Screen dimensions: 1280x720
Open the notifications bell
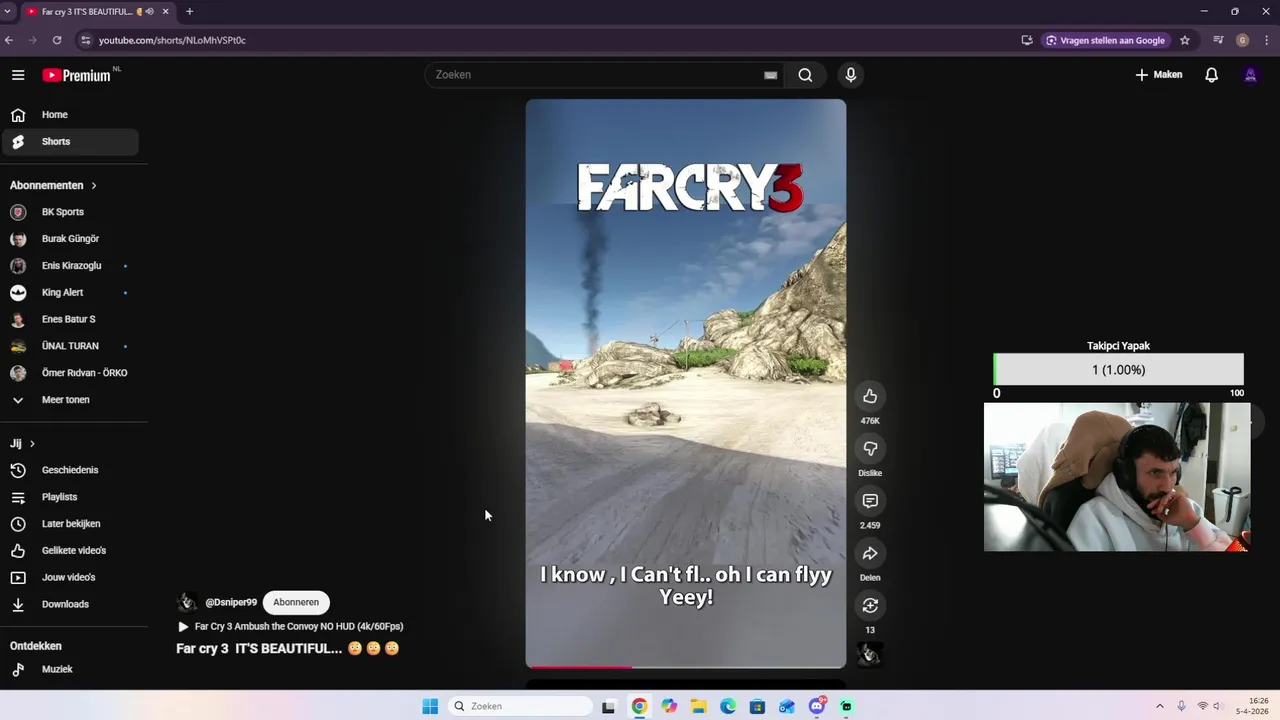coord(1211,75)
